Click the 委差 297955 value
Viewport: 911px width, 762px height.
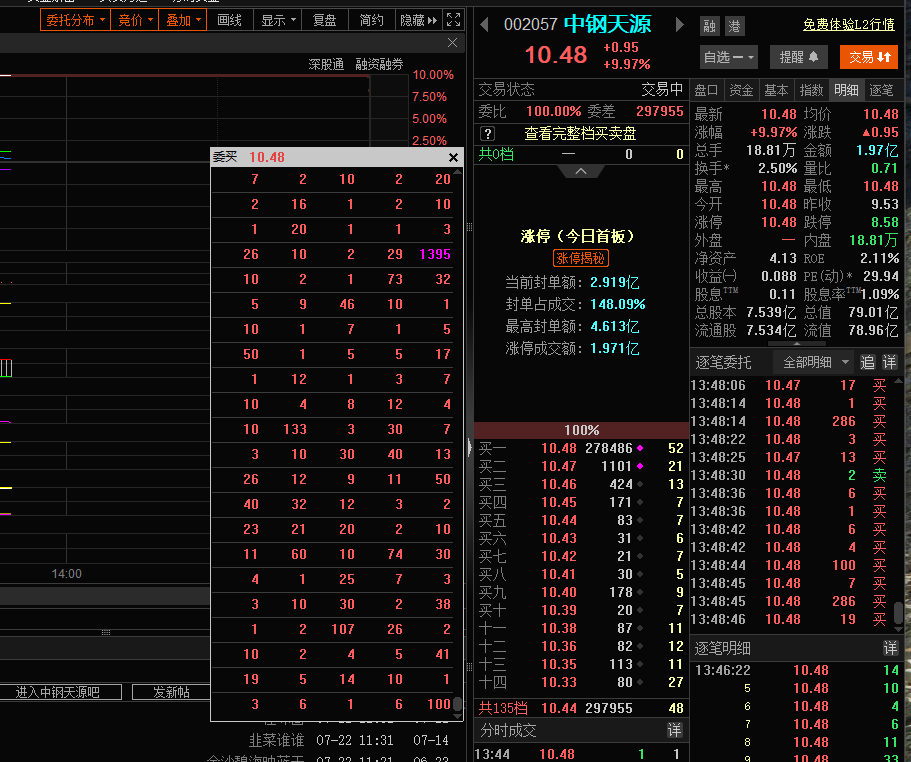coord(659,111)
